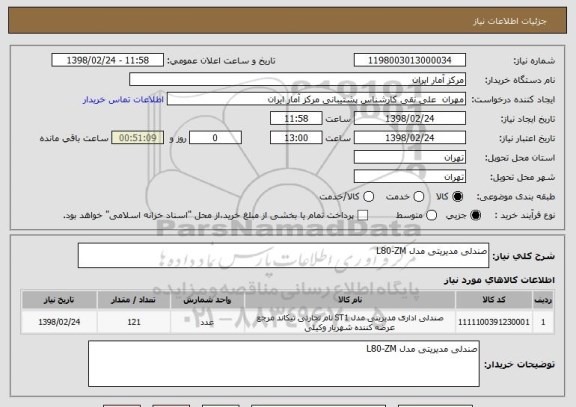Click the buyer notes text area
Image resolution: width=576 pixels, height=407 pixels.
point(284,364)
